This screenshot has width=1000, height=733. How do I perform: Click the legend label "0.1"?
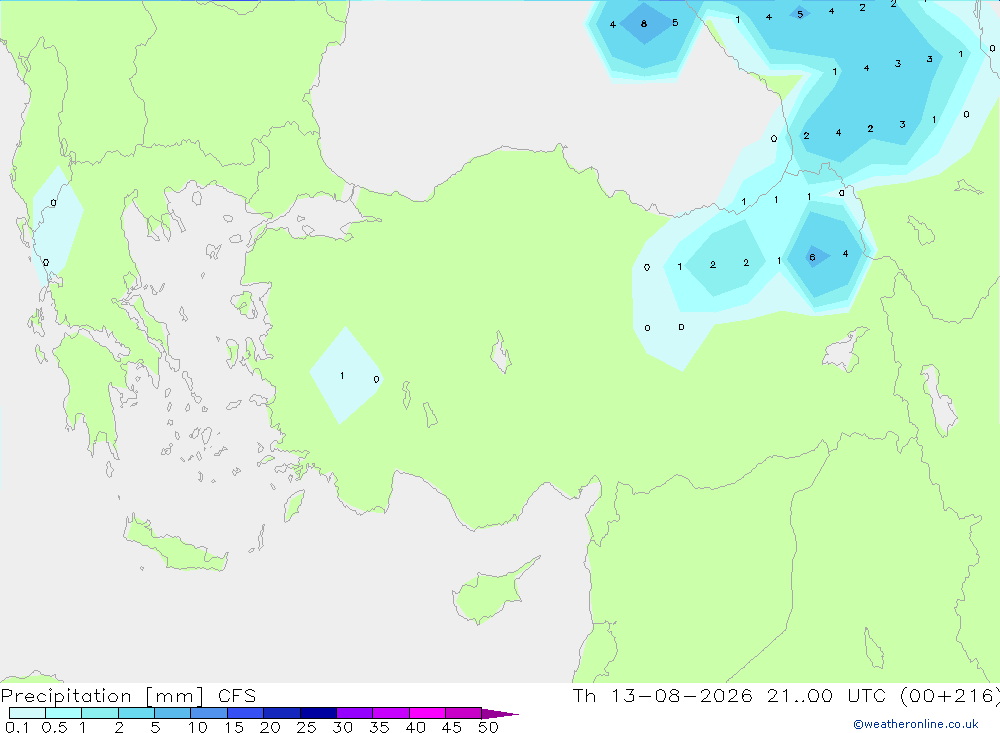click(17, 727)
